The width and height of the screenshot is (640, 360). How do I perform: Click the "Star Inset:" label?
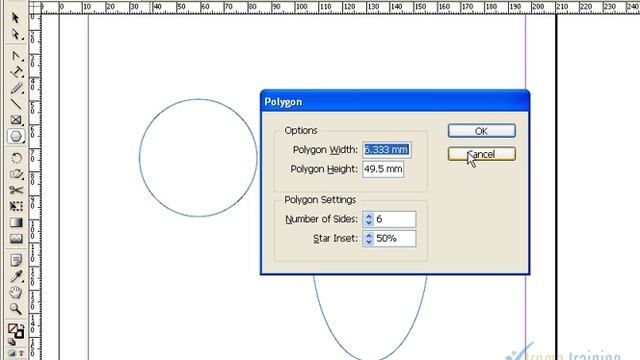(335, 238)
